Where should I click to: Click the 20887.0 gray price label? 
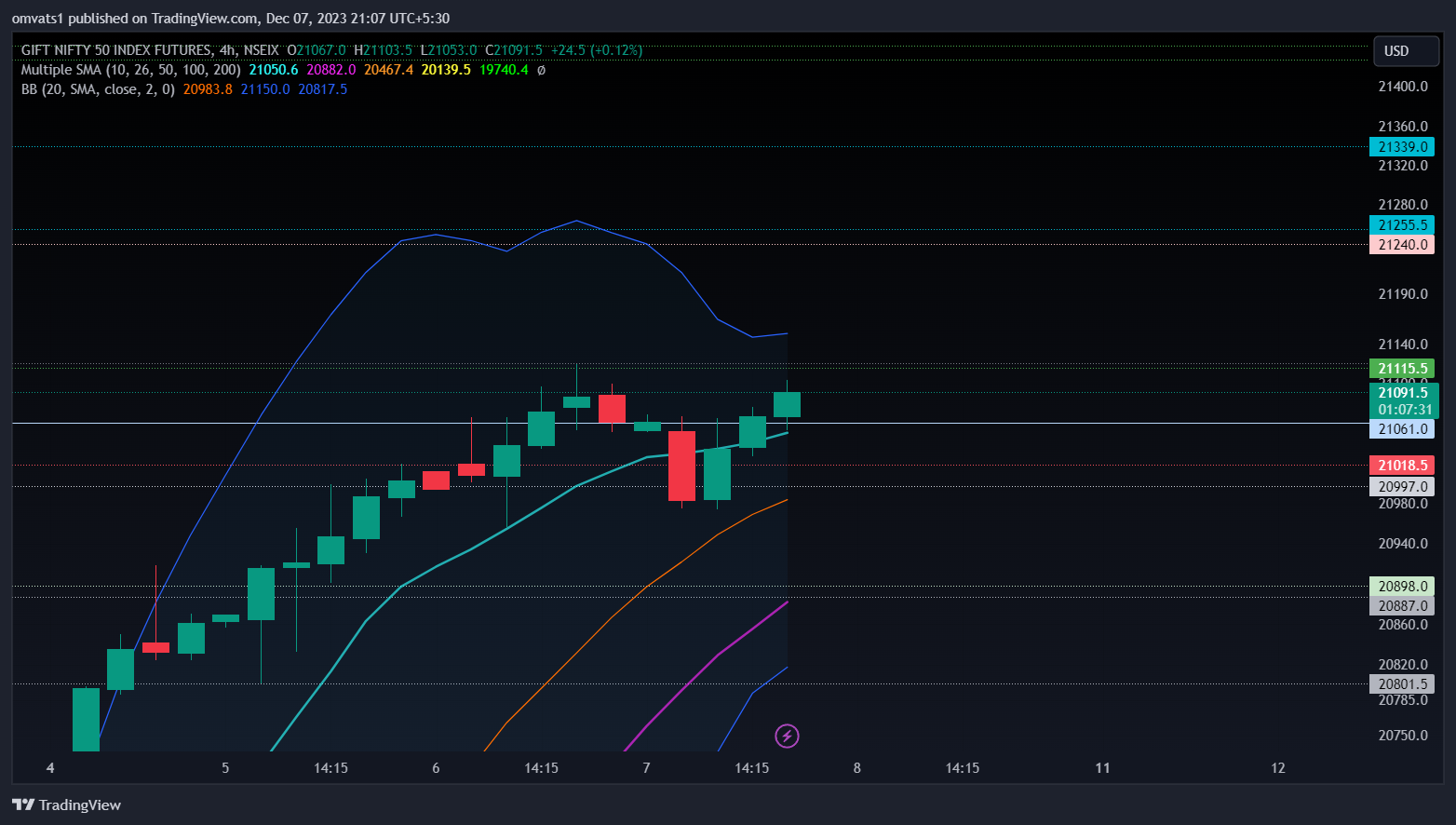click(x=1402, y=606)
